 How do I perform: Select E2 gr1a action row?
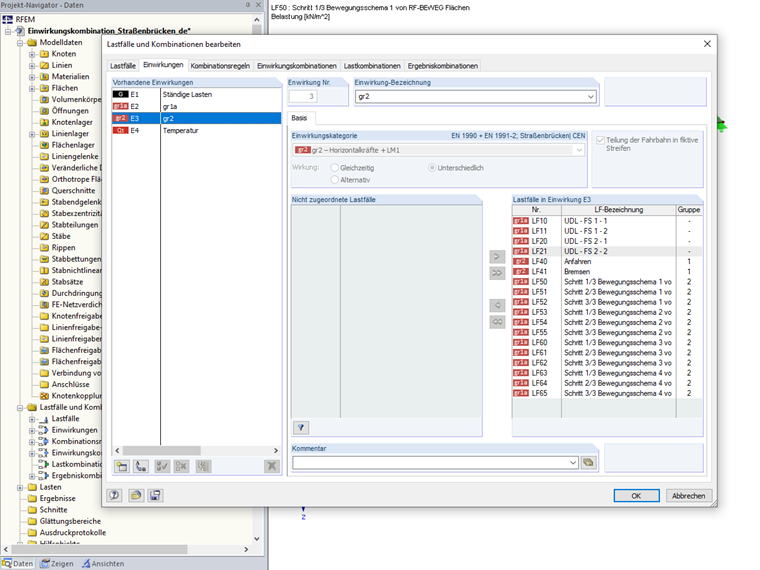[x=196, y=107]
